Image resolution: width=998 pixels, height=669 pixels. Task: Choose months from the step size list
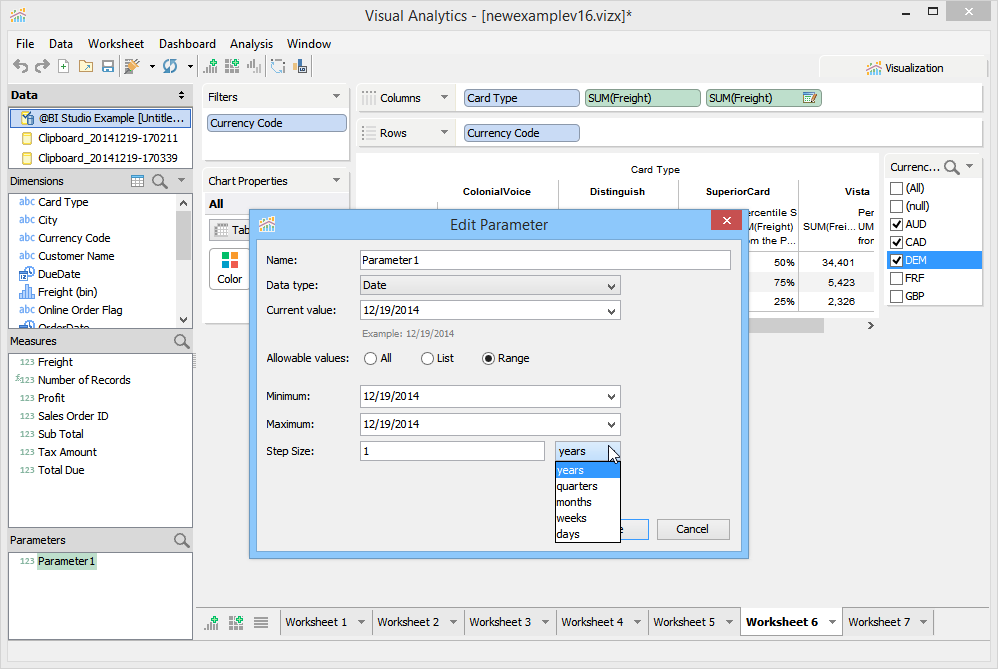click(574, 502)
